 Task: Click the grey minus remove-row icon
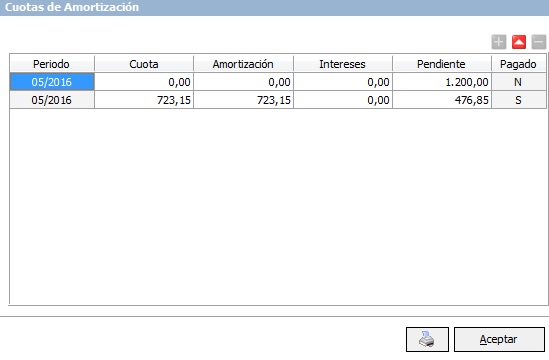(539, 42)
